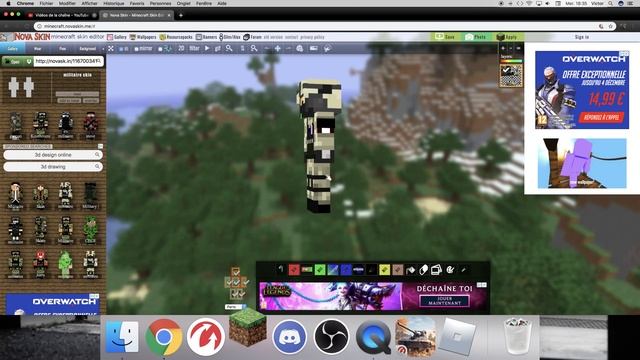This screenshot has height=360, width=640.
Task: Select the bright green creeper skin thumbnail
Action: 65,264
